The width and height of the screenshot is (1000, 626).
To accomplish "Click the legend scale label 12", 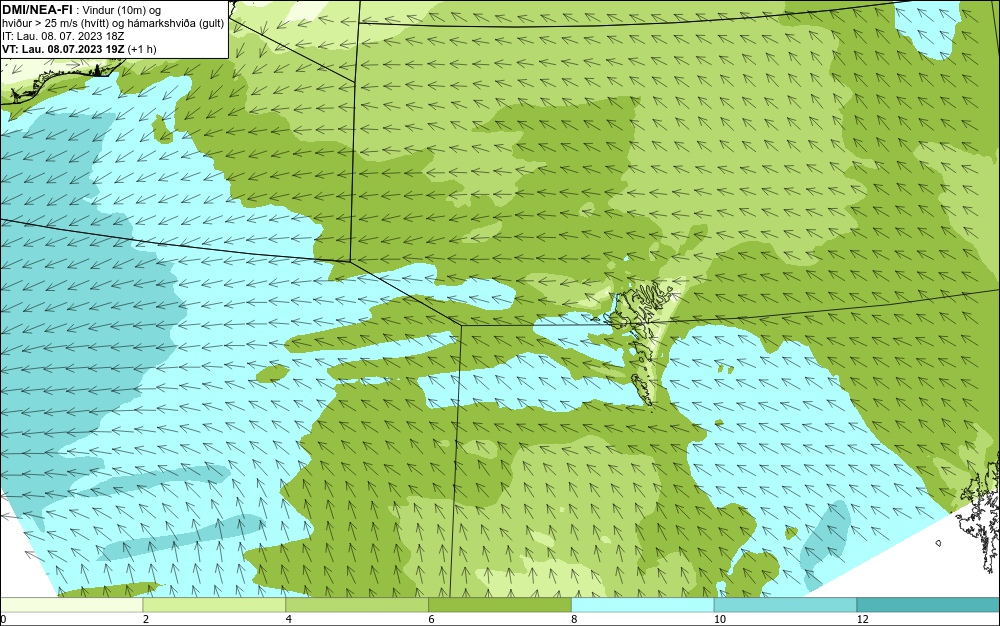I will 863,619.
